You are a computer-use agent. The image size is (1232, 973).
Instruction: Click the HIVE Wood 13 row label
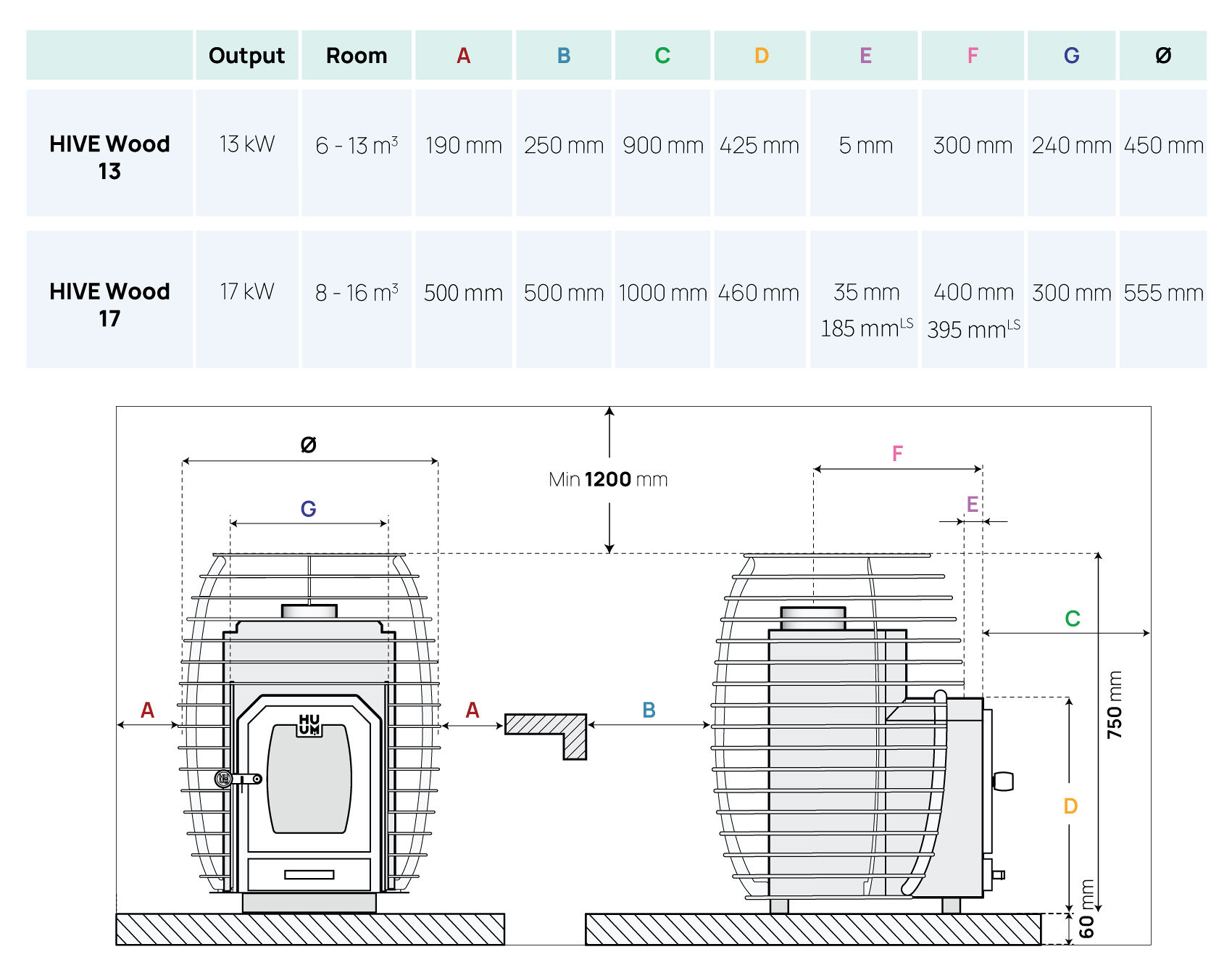[109, 157]
